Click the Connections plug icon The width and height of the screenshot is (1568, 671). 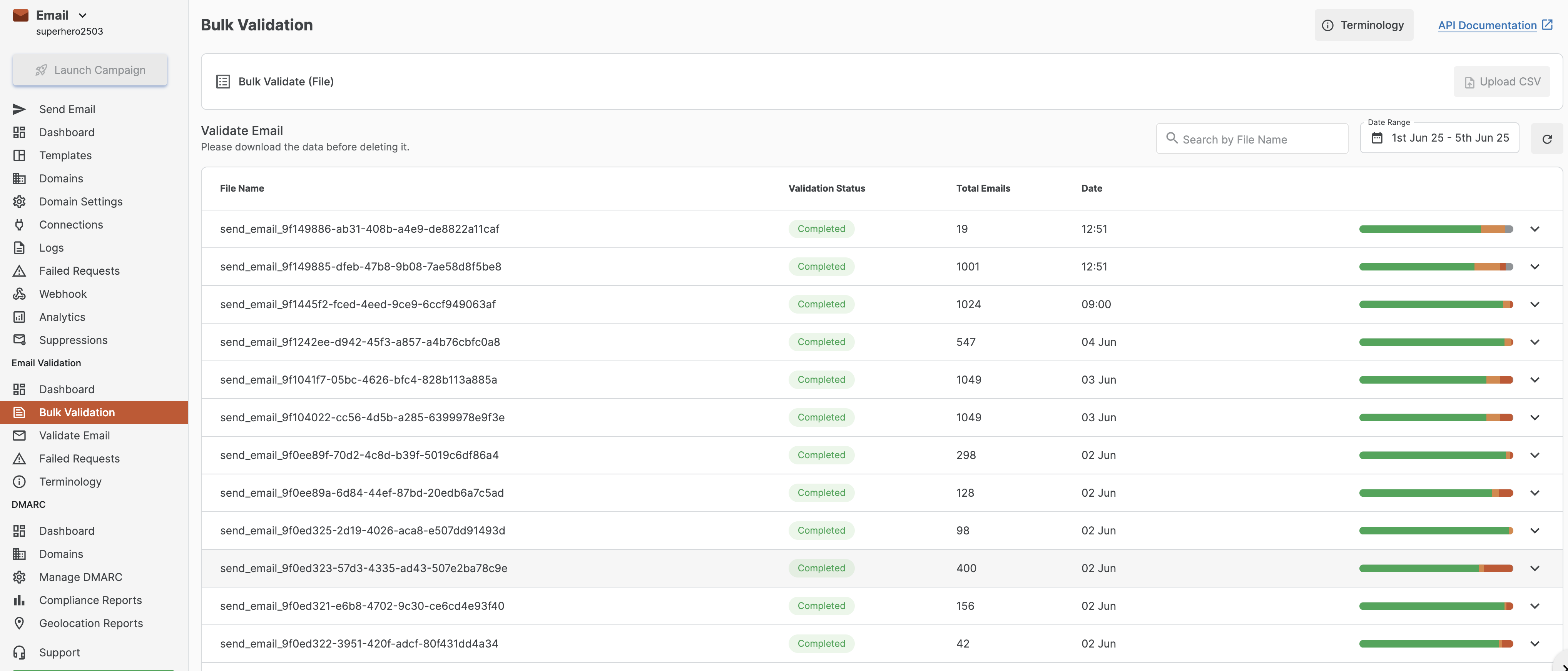(x=20, y=225)
